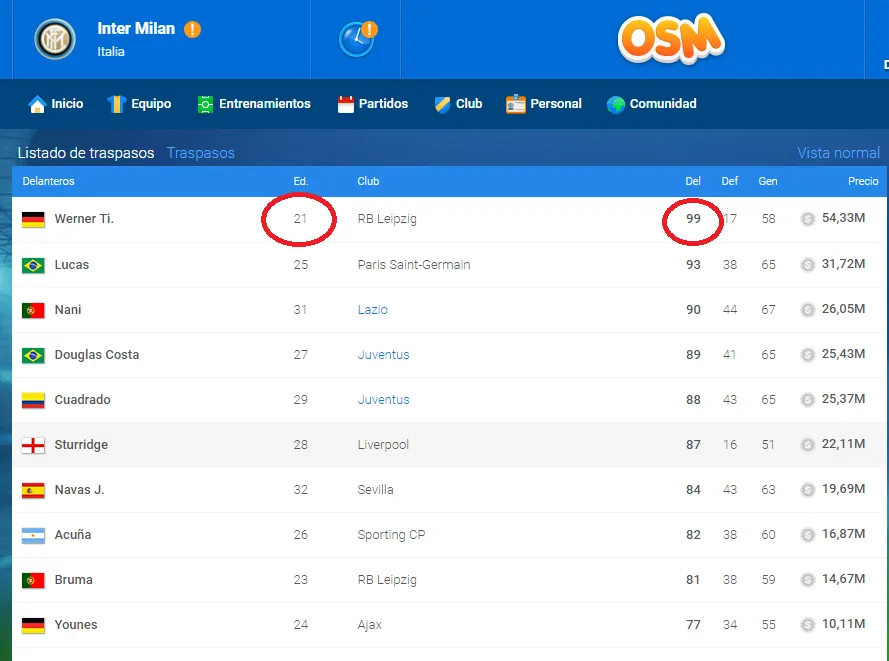
Task: Open the Equipo menu
Action: pyautogui.click(x=139, y=104)
